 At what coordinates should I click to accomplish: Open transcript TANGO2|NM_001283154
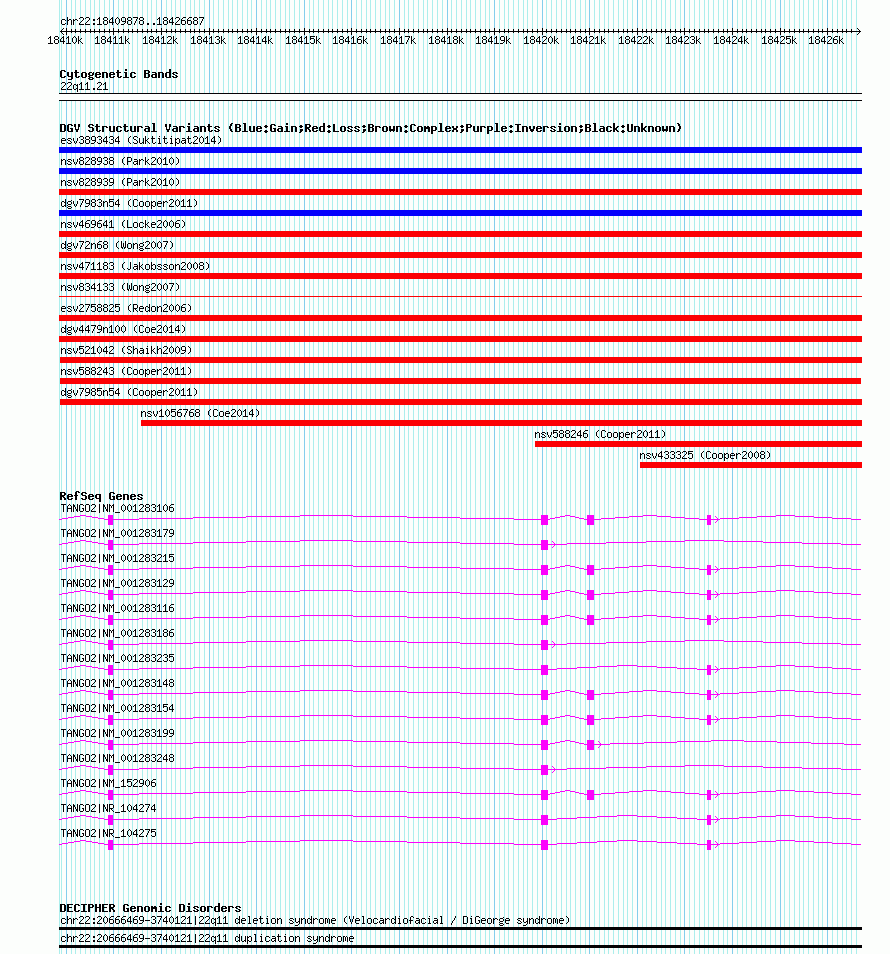[117, 708]
